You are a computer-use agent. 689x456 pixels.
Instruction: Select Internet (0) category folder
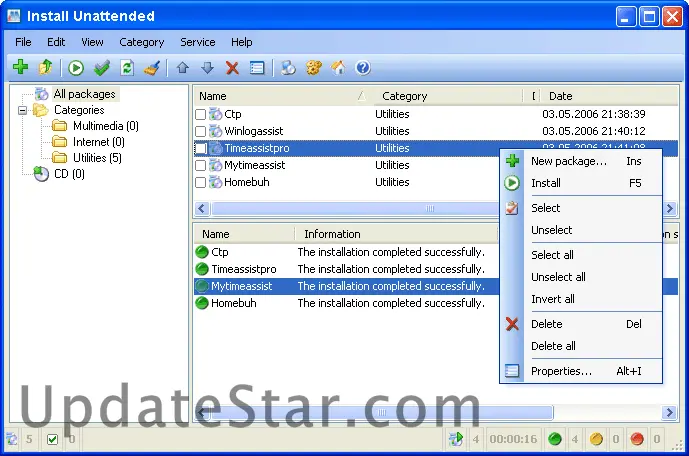click(98, 142)
